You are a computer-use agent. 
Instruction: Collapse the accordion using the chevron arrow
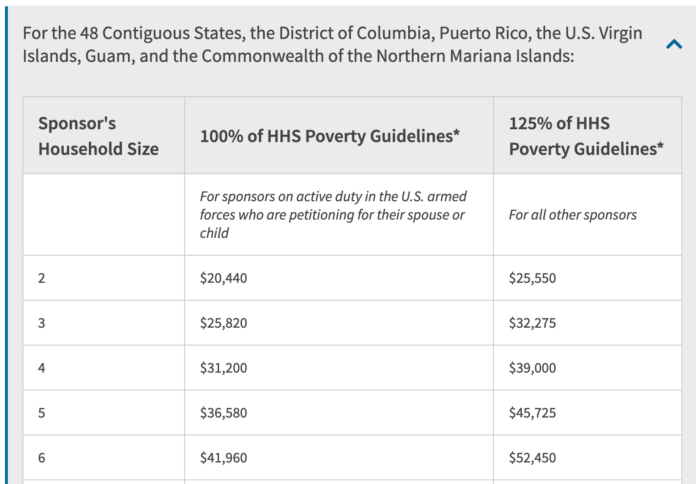point(673,44)
